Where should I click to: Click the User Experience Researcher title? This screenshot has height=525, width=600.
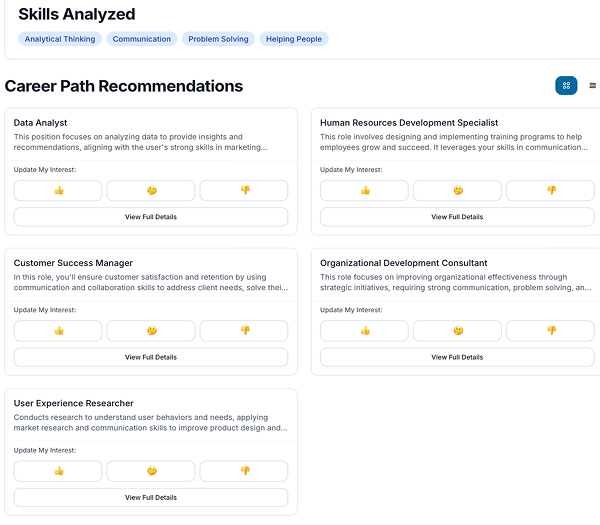click(73, 403)
